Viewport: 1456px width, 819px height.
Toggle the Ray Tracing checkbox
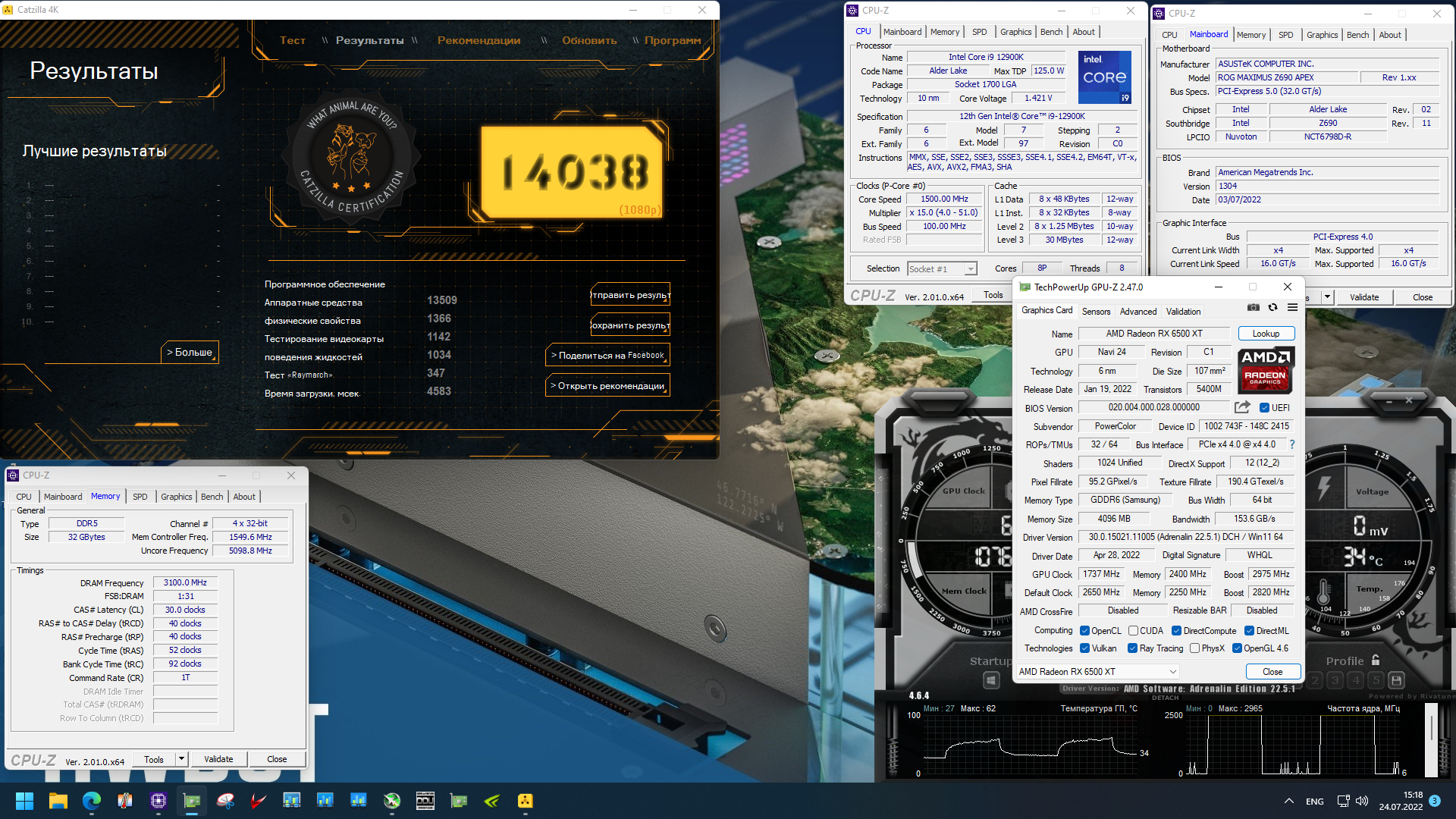pos(1132,648)
